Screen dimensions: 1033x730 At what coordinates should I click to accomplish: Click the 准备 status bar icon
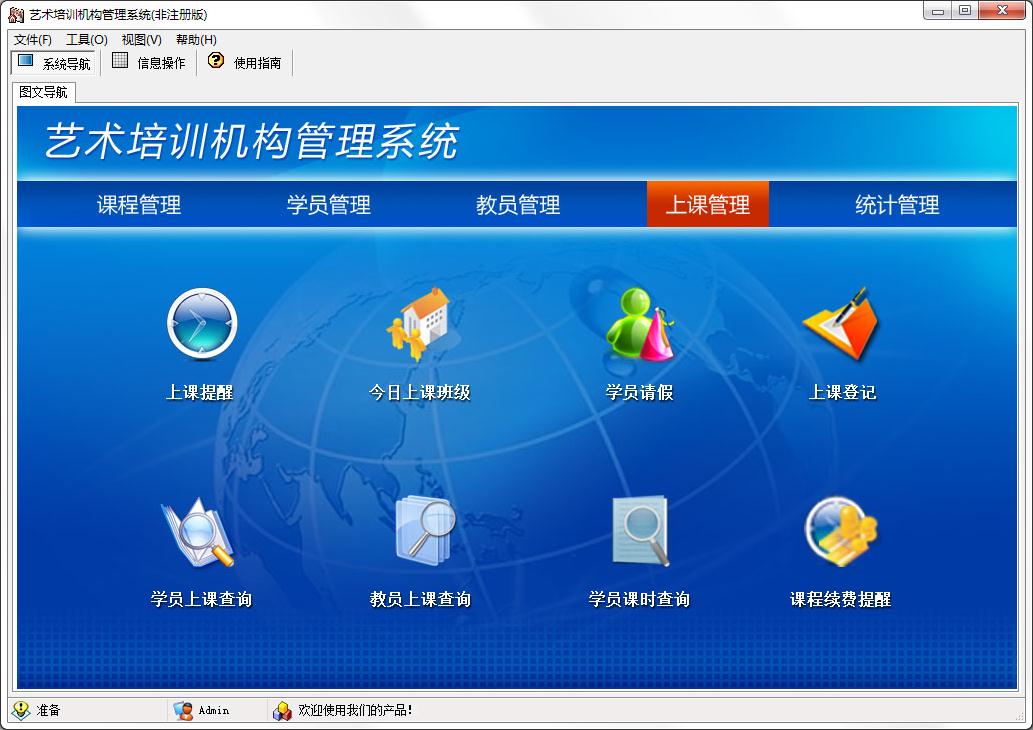pyautogui.click(x=21, y=710)
